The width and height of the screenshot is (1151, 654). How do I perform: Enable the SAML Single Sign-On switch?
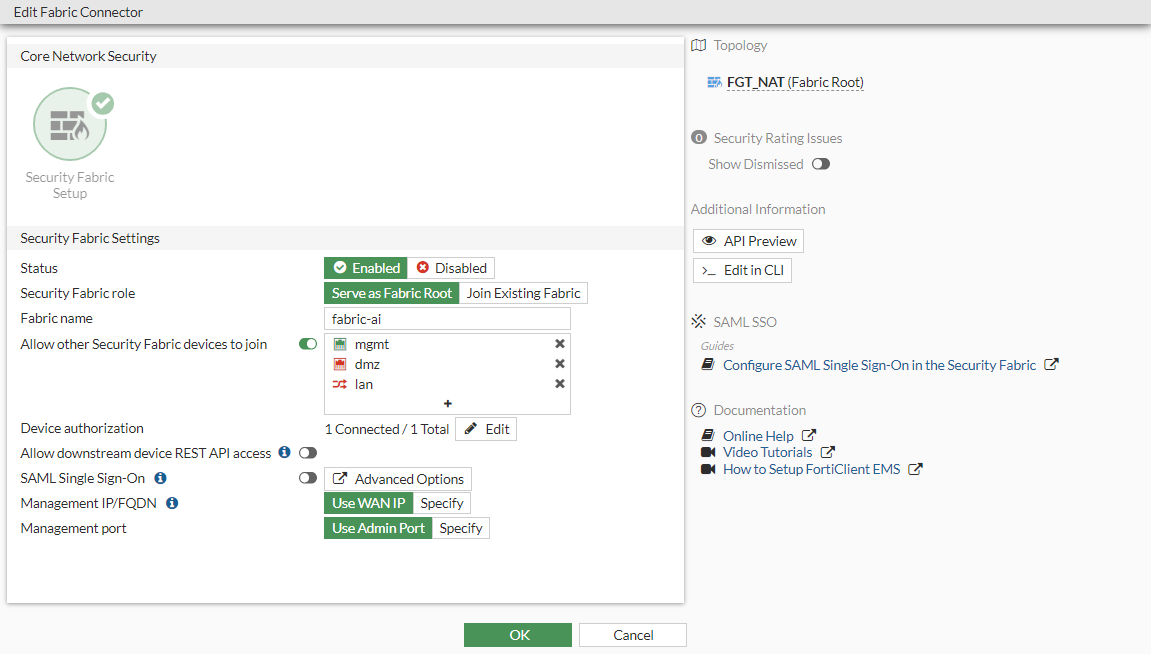[308, 478]
